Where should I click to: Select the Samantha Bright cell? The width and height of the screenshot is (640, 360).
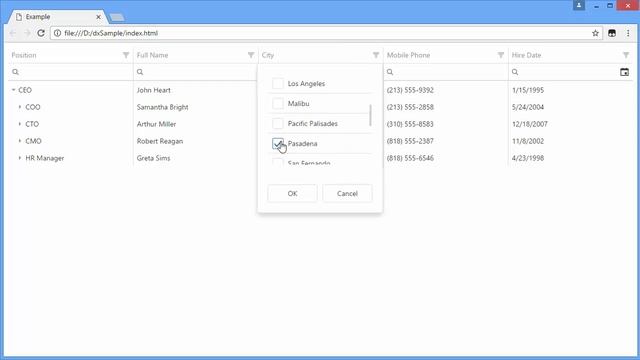coord(162,107)
